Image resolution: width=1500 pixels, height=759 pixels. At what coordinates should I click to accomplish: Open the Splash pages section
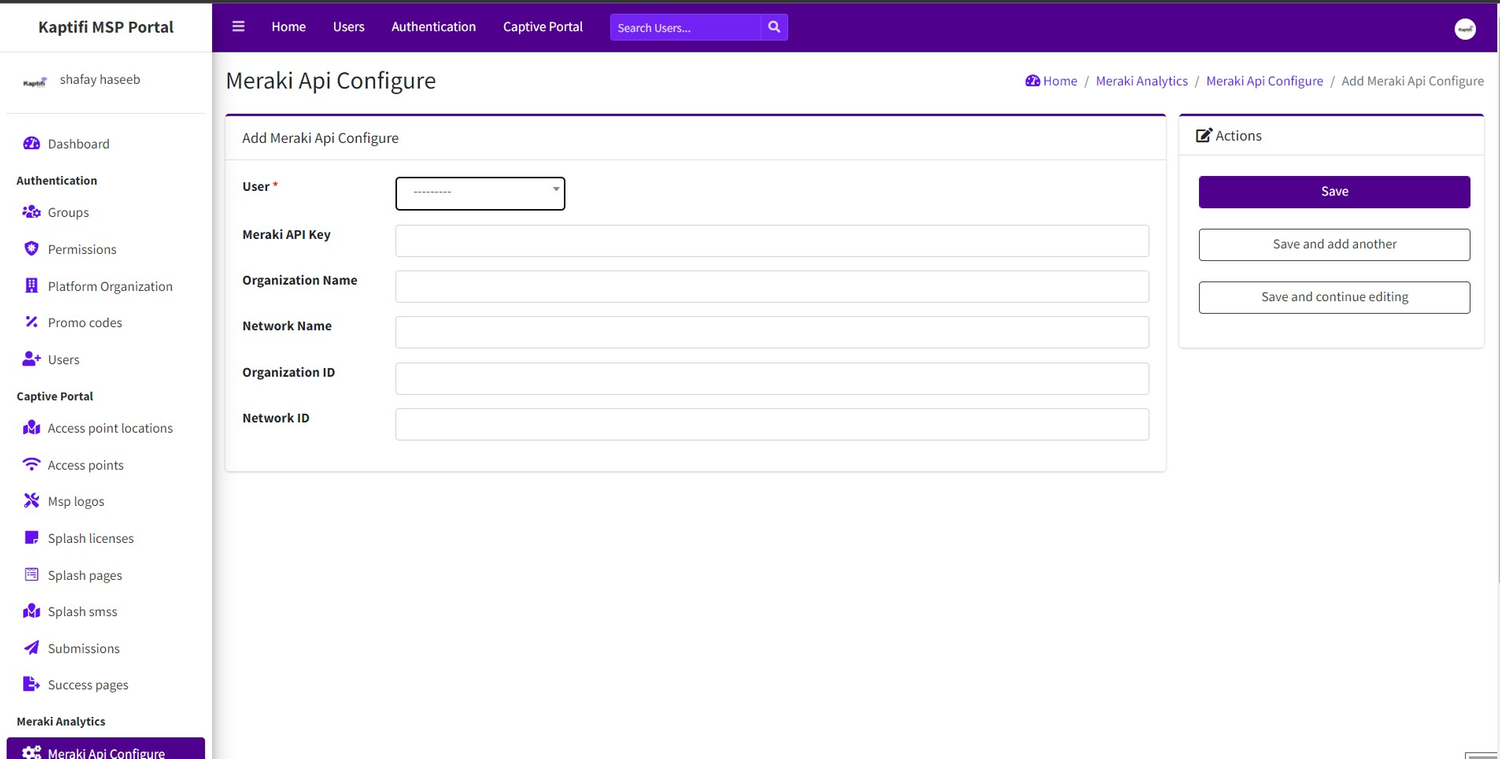(x=85, y=575)
